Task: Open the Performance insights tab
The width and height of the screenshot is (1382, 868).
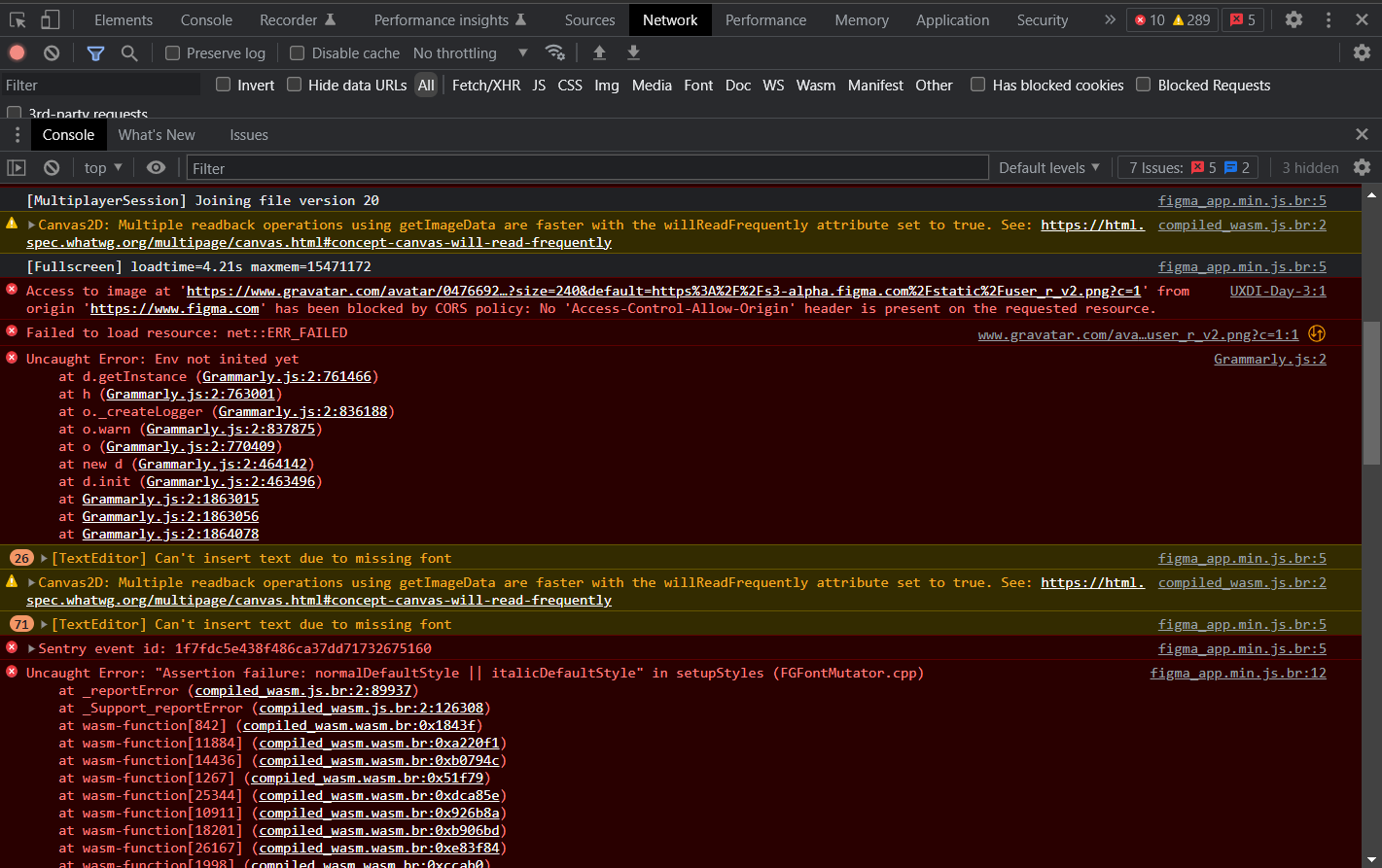Action: 449,19
